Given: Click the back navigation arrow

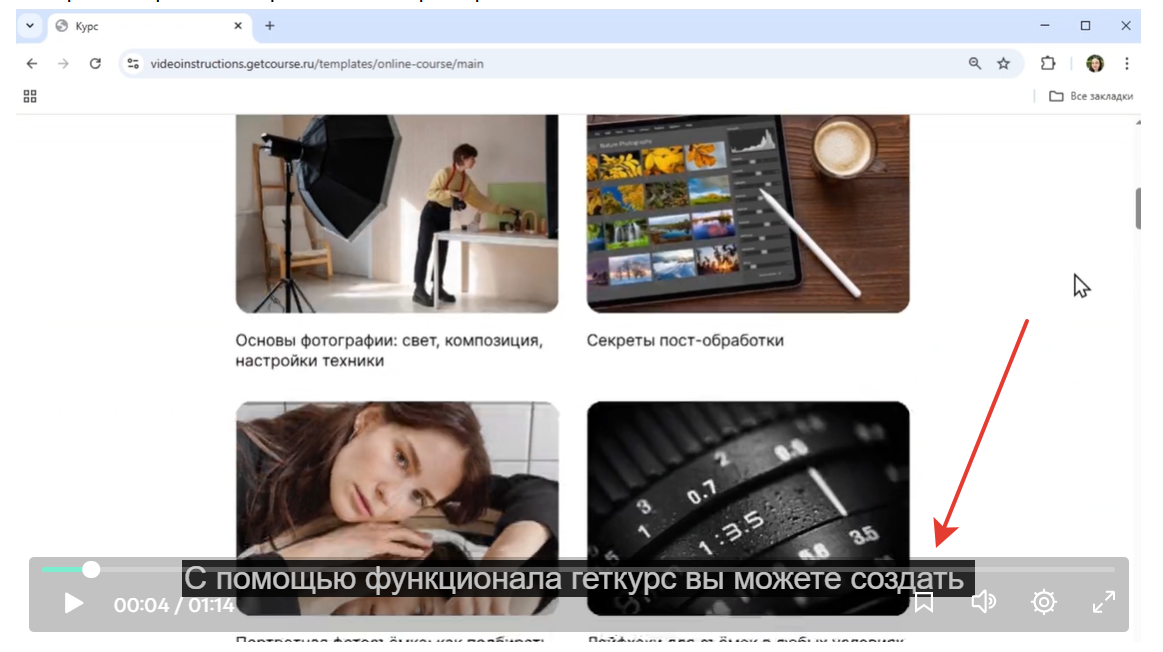Looking at the screenshot, I should [31, 63].
